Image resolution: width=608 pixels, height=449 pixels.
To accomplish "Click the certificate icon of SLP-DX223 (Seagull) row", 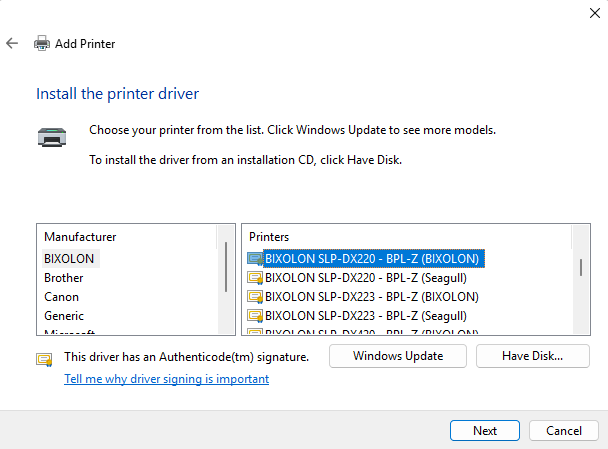I will (255, 316).
